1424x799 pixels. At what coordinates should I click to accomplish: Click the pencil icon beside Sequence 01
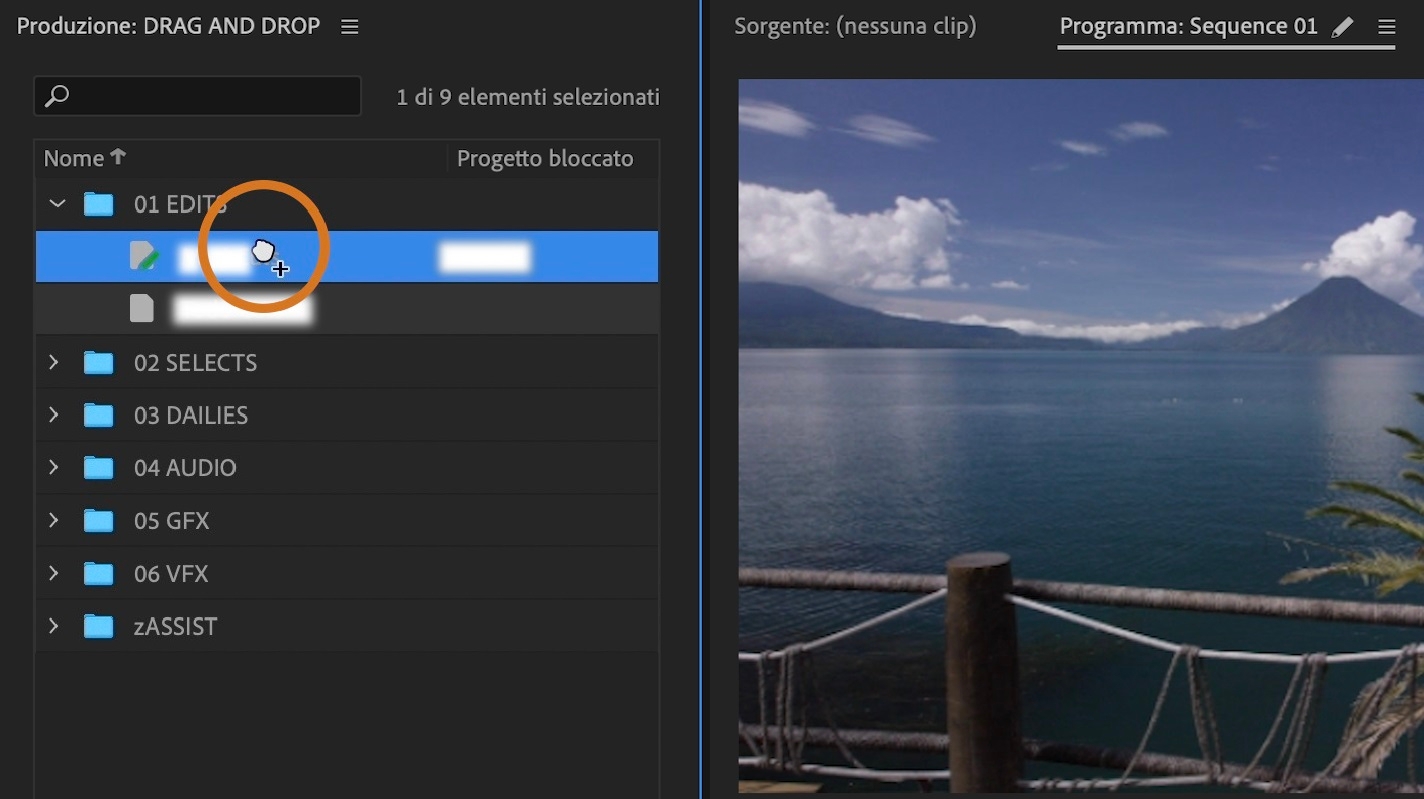[x=1343, y=27]
